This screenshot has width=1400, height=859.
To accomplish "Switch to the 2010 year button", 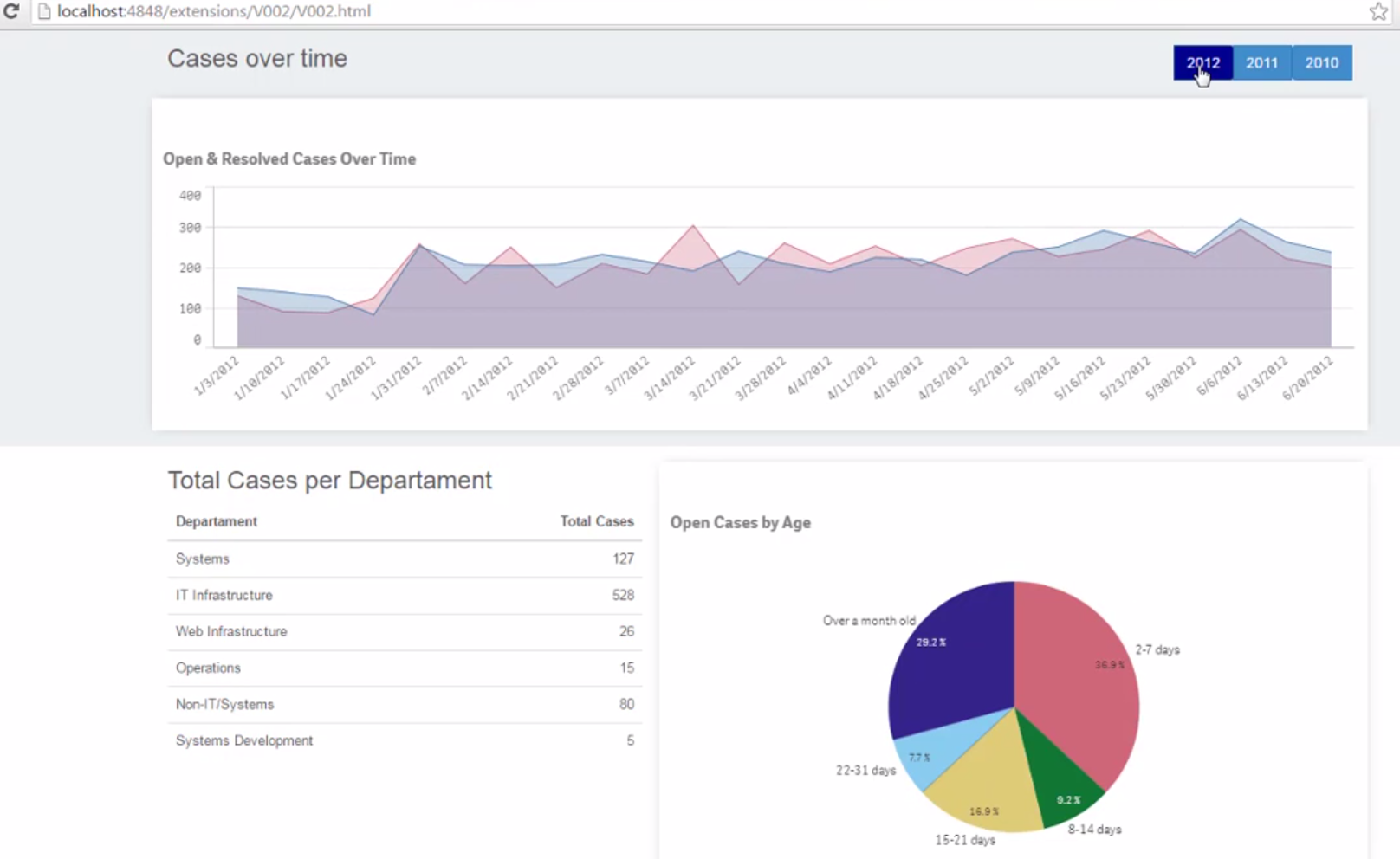I will click(x=1322, y=62).
